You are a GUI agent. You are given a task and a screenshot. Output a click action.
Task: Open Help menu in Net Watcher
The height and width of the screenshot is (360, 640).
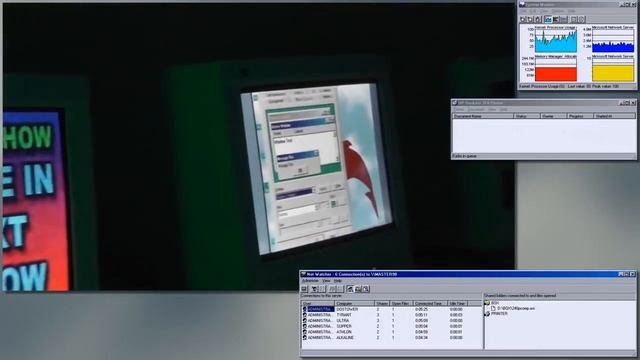coord(338,281)
